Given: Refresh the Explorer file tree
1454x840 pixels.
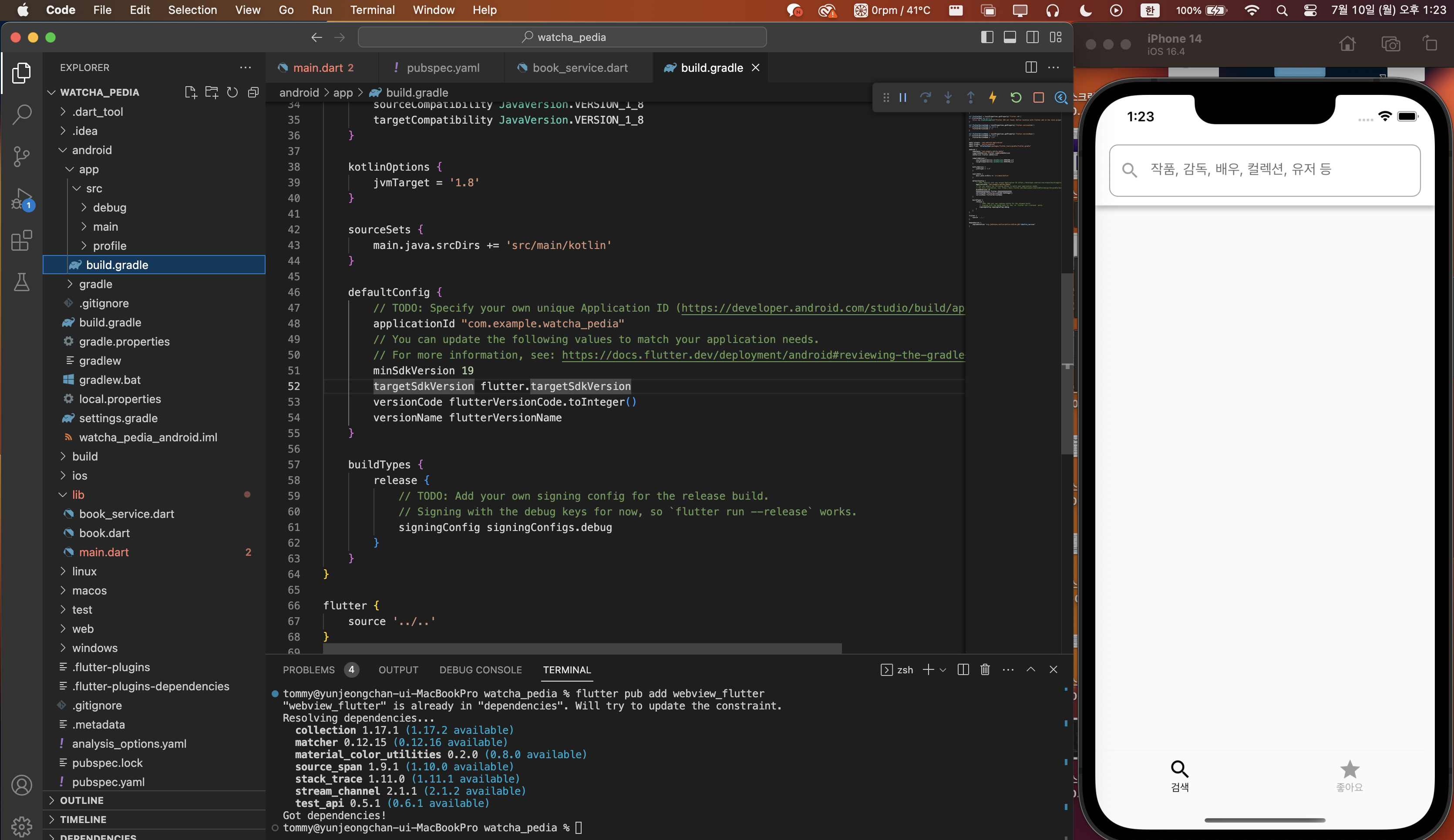Looking at the screenshot, I should click(232, 92).
